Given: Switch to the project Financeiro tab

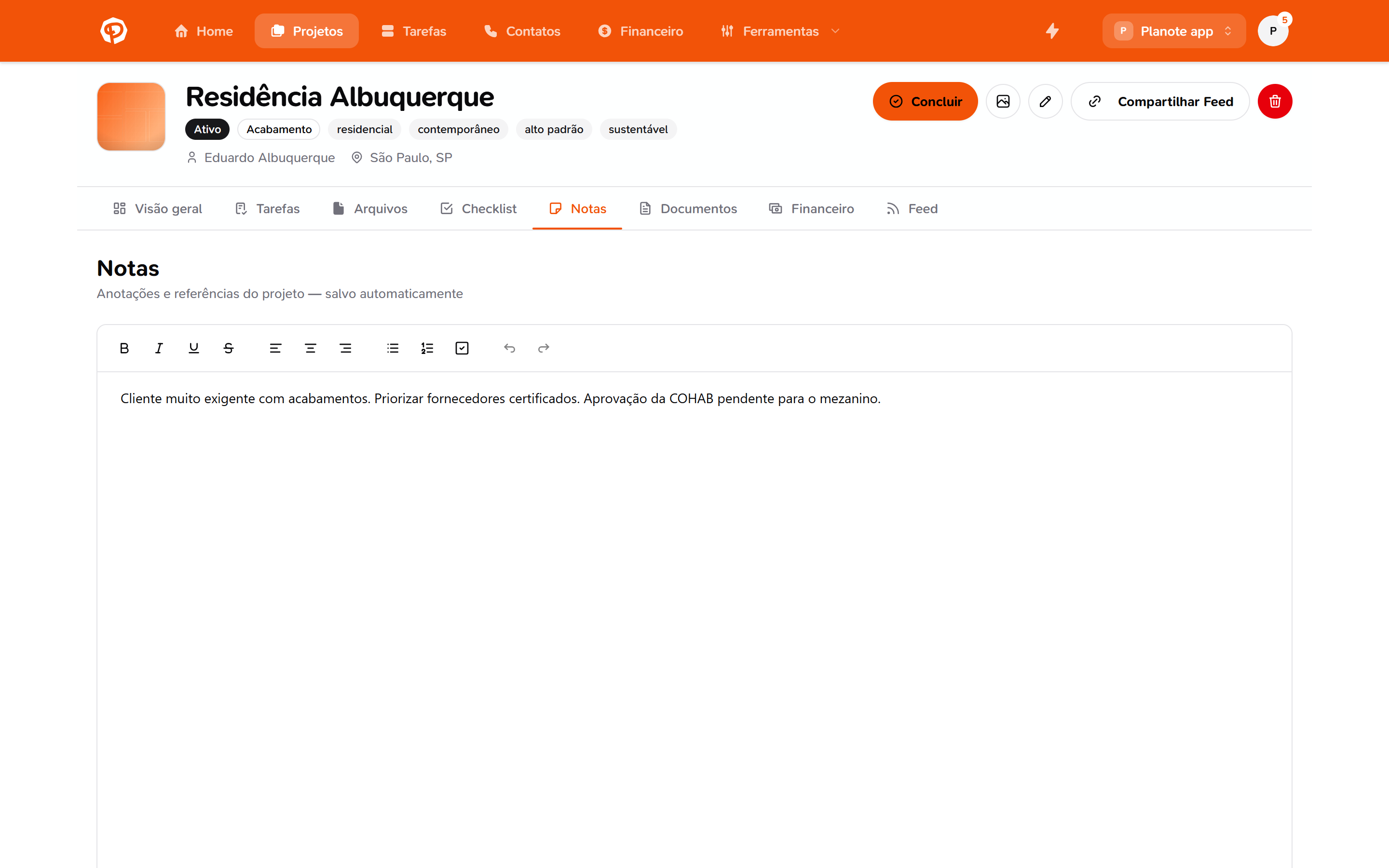Looking at the screenshot, I should 812,208.
